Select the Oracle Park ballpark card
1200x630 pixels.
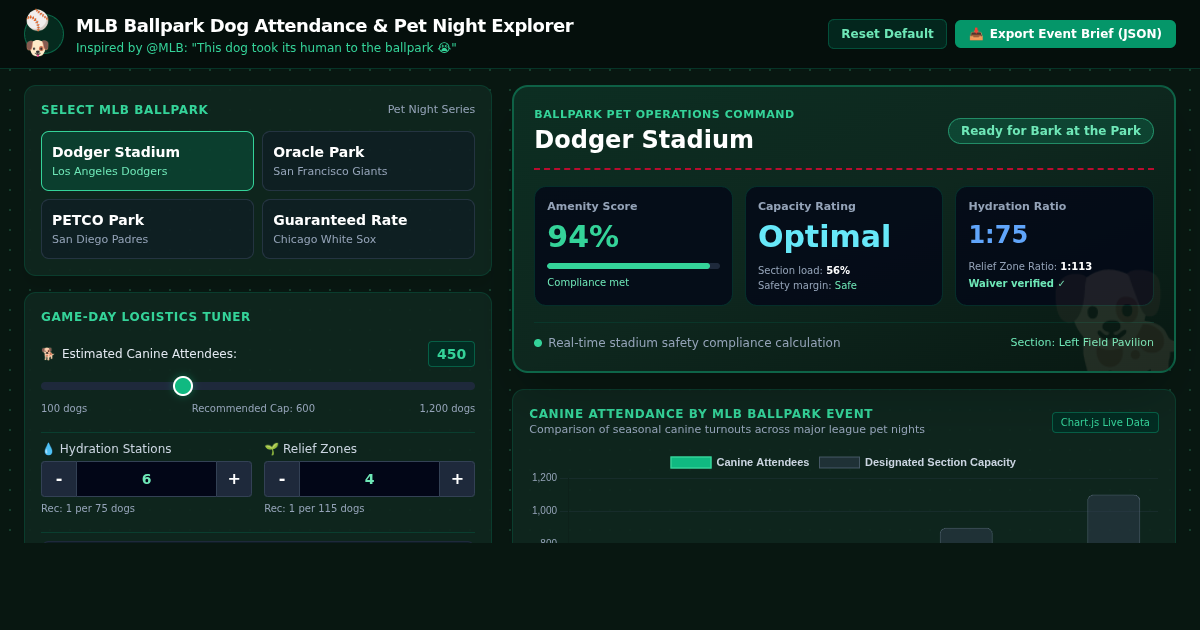coord(368,161)
